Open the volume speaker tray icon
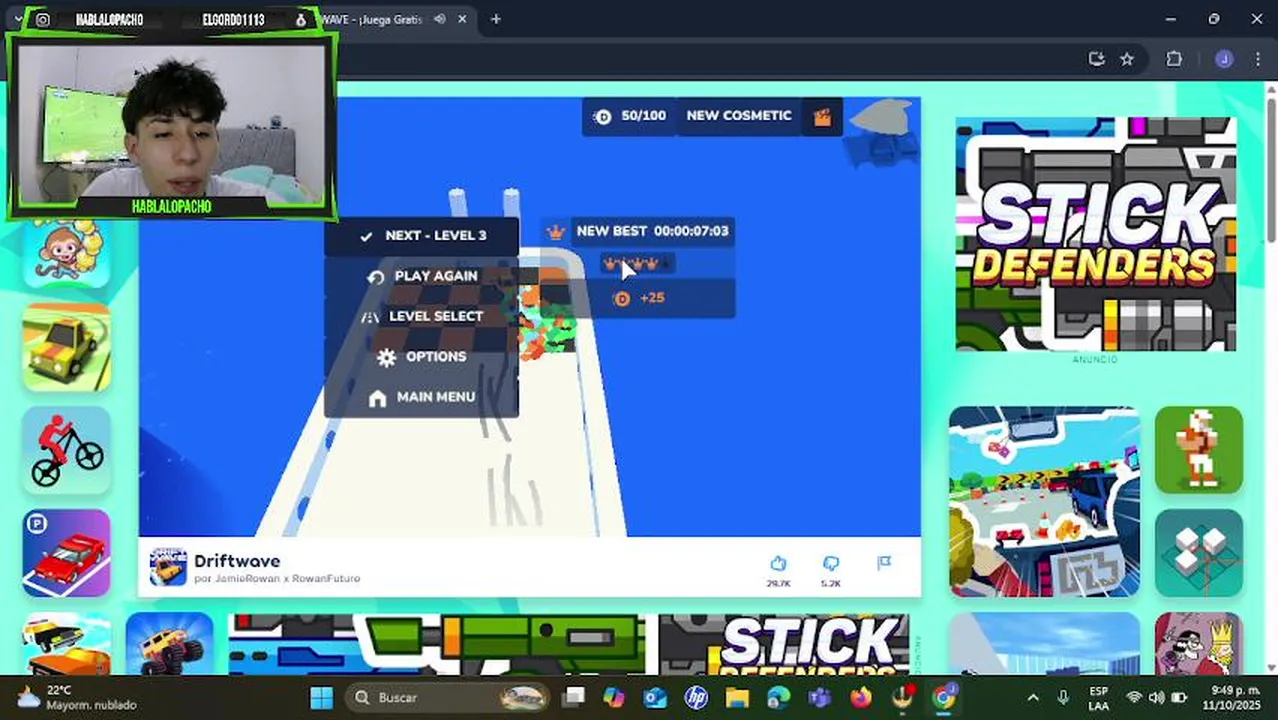The image size is (1278, 720). coord(1156,697)
